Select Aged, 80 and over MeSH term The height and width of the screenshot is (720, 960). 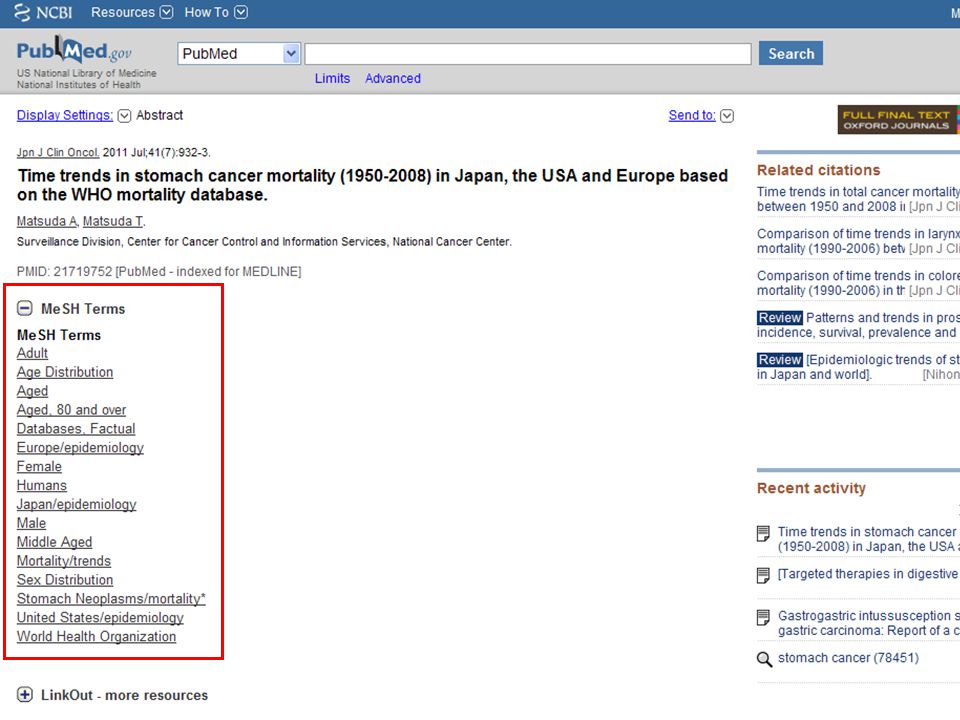[71, 410]
